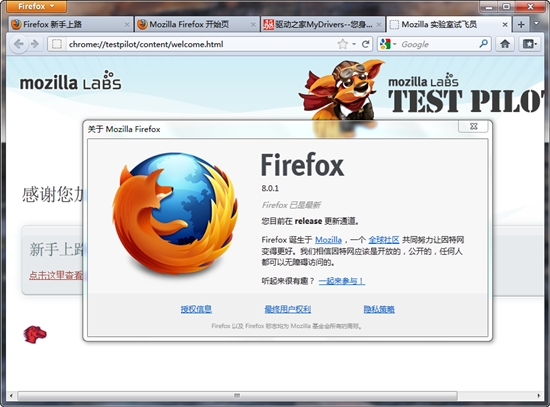This screenshot has height=407, width=550.
Task: Open the 最终用户权利 link
Action: pyautogui.click(x=288, y=309)
